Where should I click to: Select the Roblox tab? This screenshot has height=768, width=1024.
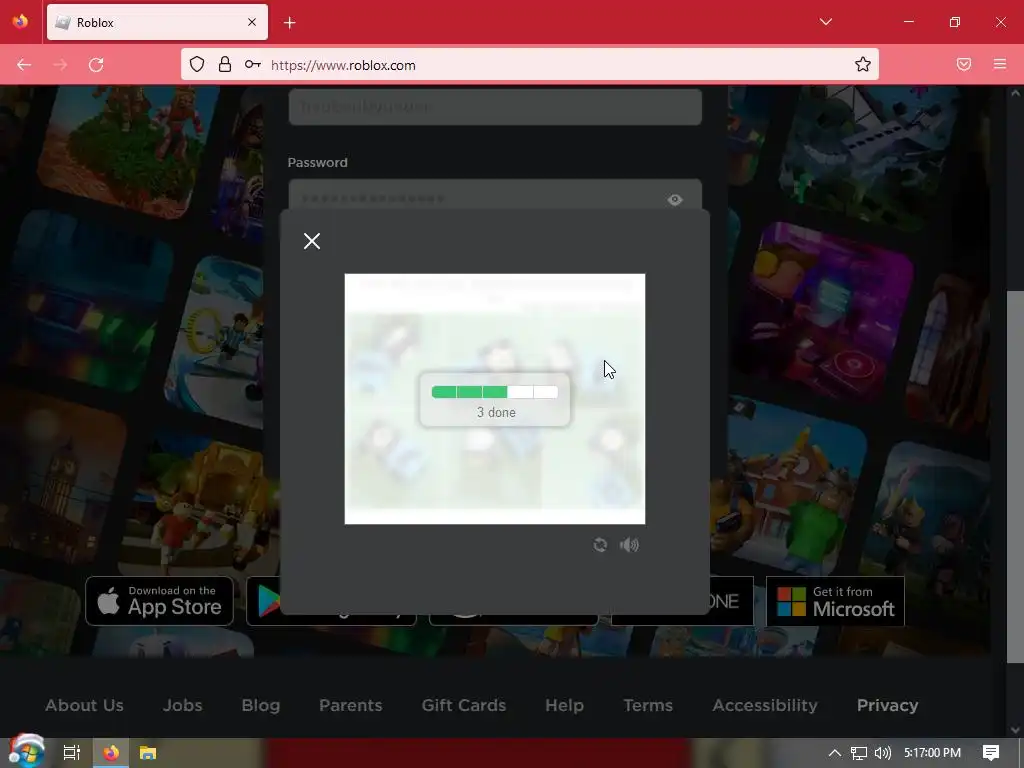pos(157,23)
